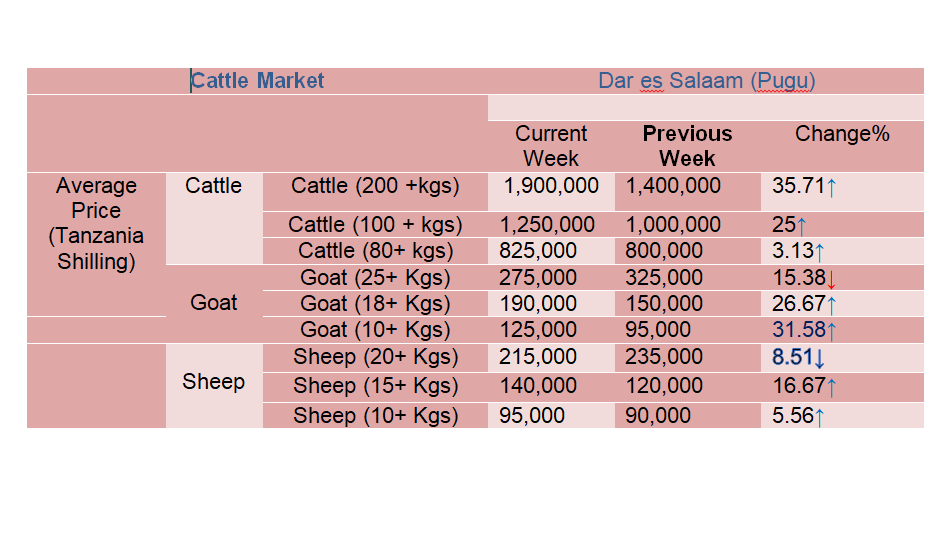Screen dimensions: 948x533
Task: Select the Cattle (200 +kgs) row label
Action: click(375, 186)
